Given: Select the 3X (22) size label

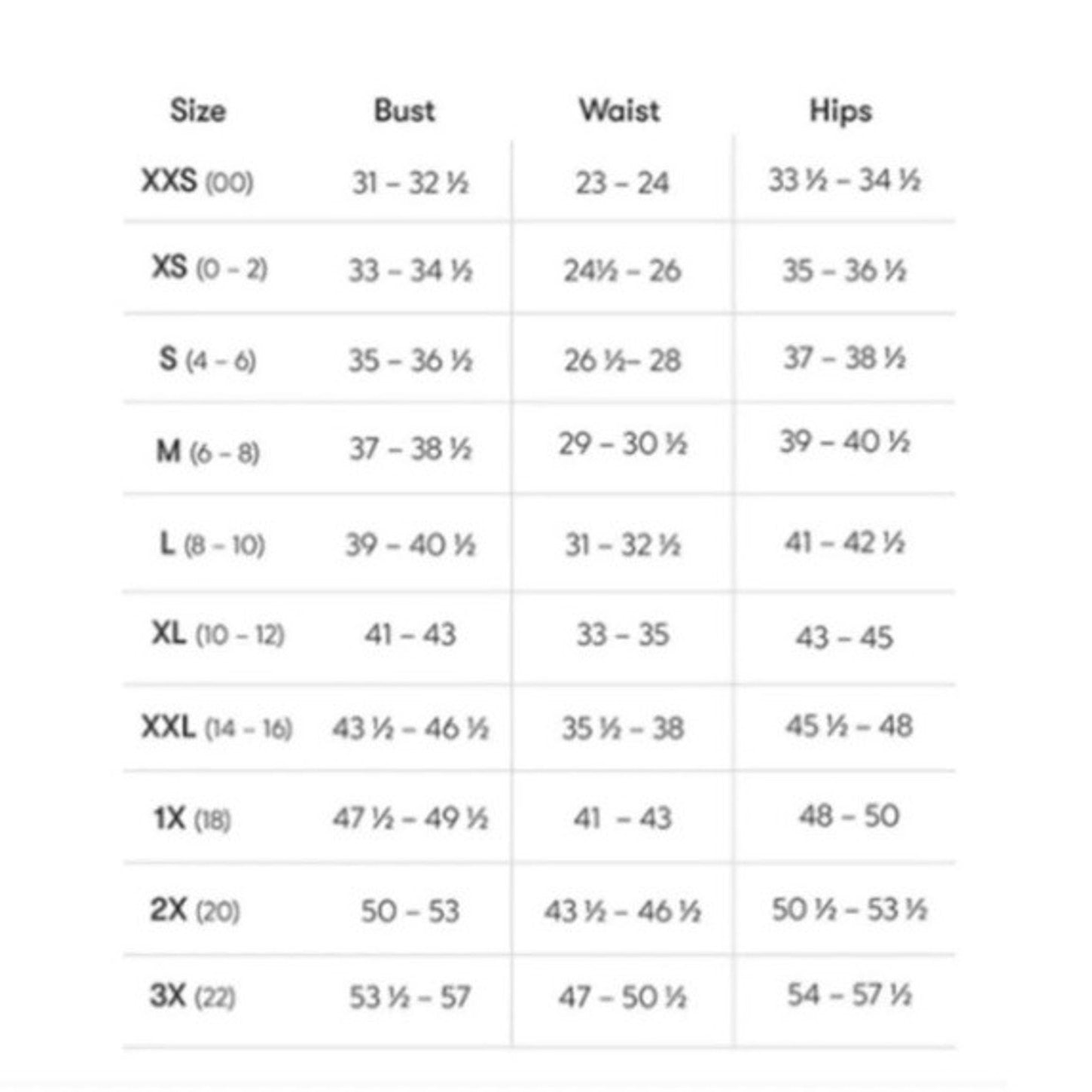Looking at the screenshot, I should 193,996.
